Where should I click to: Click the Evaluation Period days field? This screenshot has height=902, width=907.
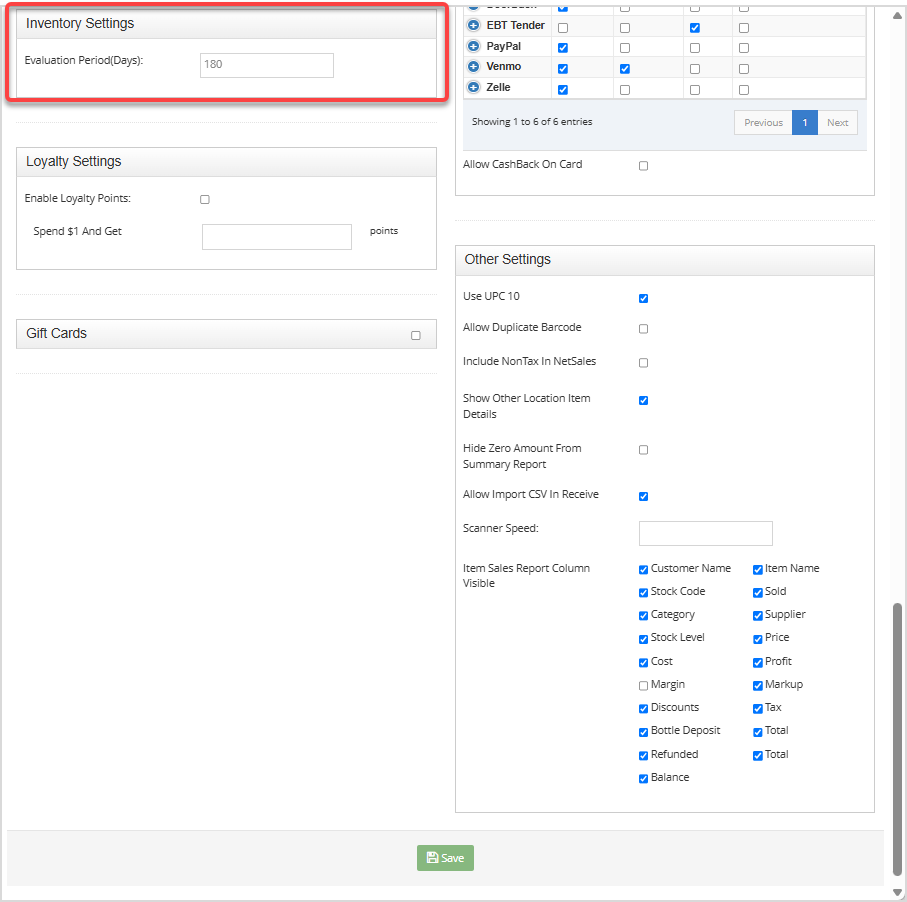[x=266, y=65]
